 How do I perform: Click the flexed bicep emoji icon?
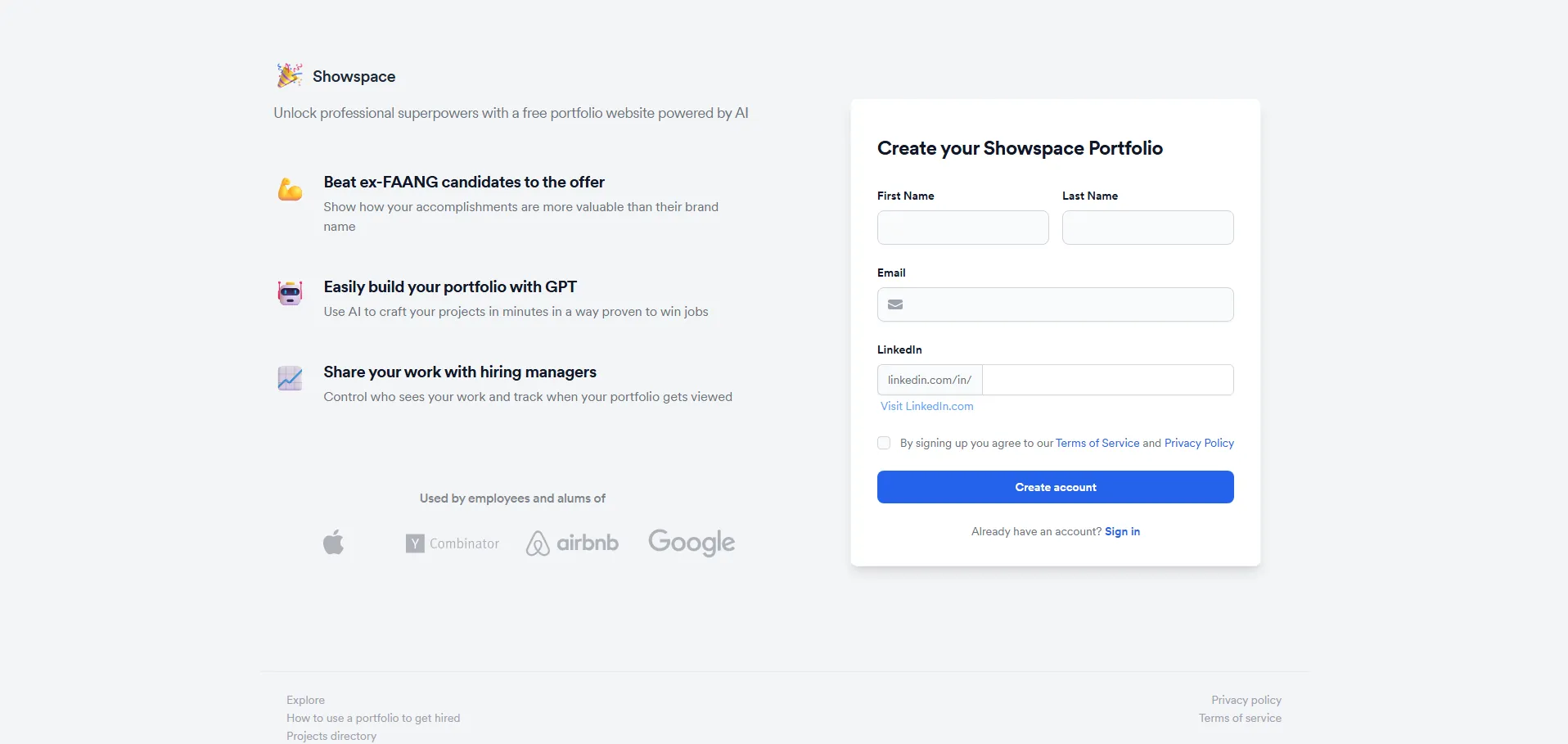(291, 189)
